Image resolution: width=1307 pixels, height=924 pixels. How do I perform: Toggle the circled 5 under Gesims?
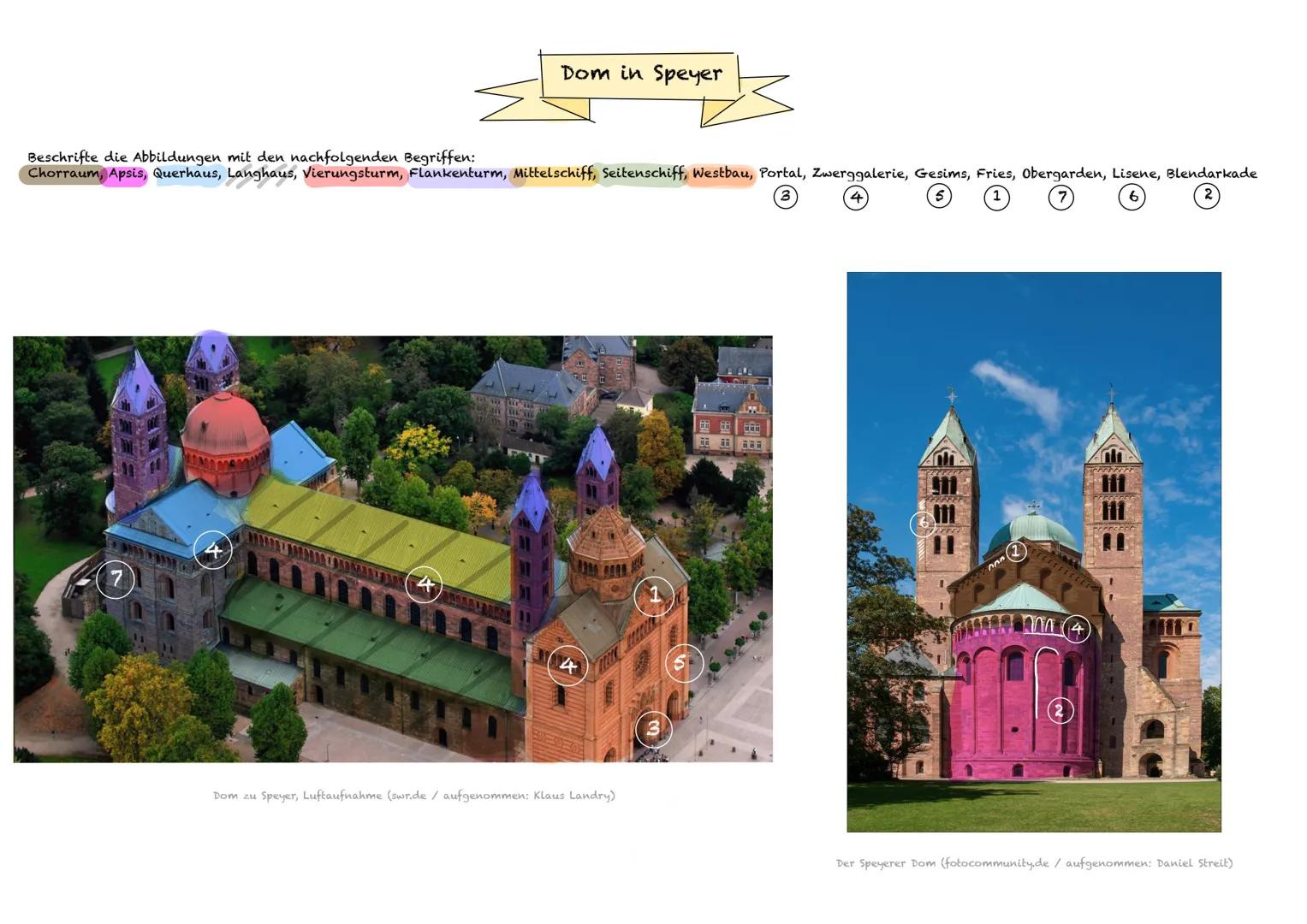point(939,197)
